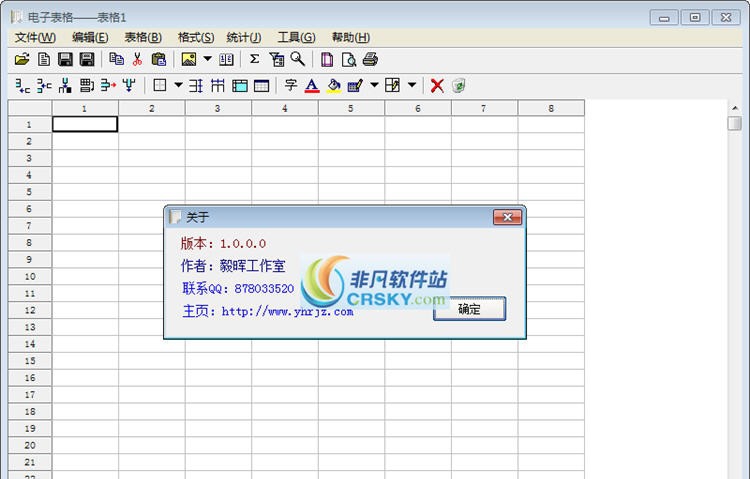Open the 文件(W) menu
This screenshot has height=479, width=750.
35,37
